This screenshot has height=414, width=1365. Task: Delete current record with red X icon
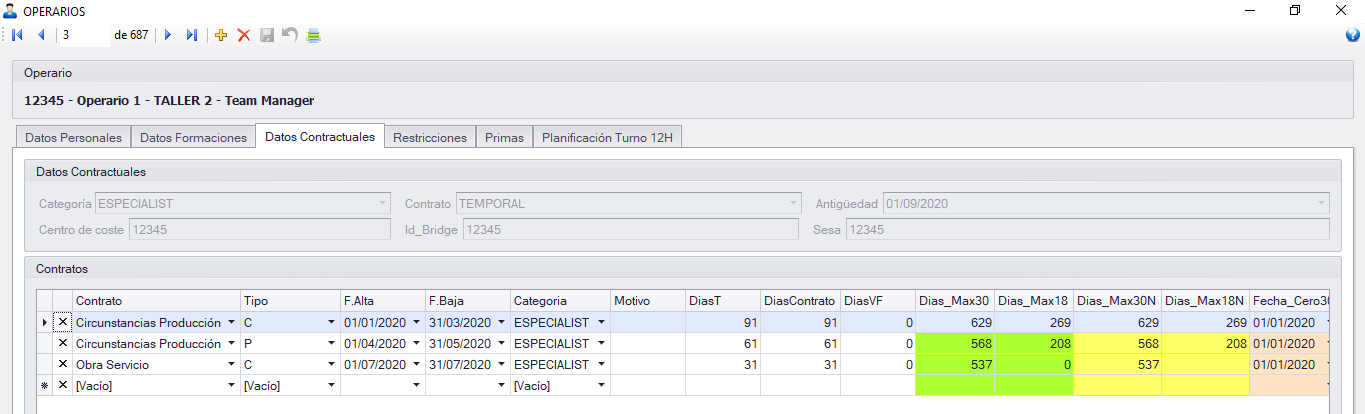pos(243,35)
